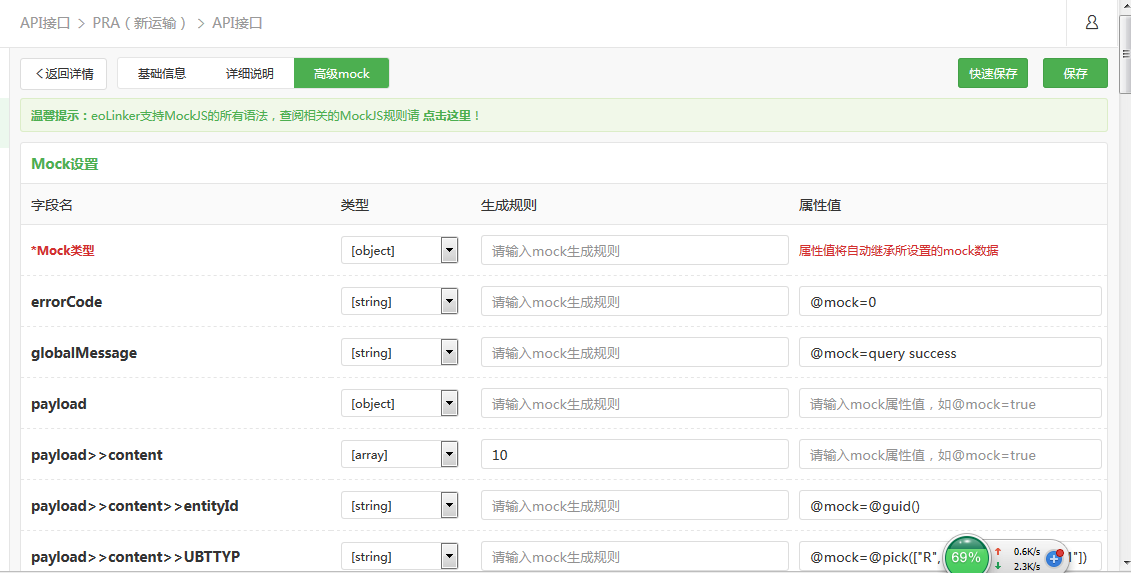Image resolution: width=1131 pixels, height=573 pixels.
Task: Open the Mock类型 type dropdown arrow
Action: pos(449,250)
